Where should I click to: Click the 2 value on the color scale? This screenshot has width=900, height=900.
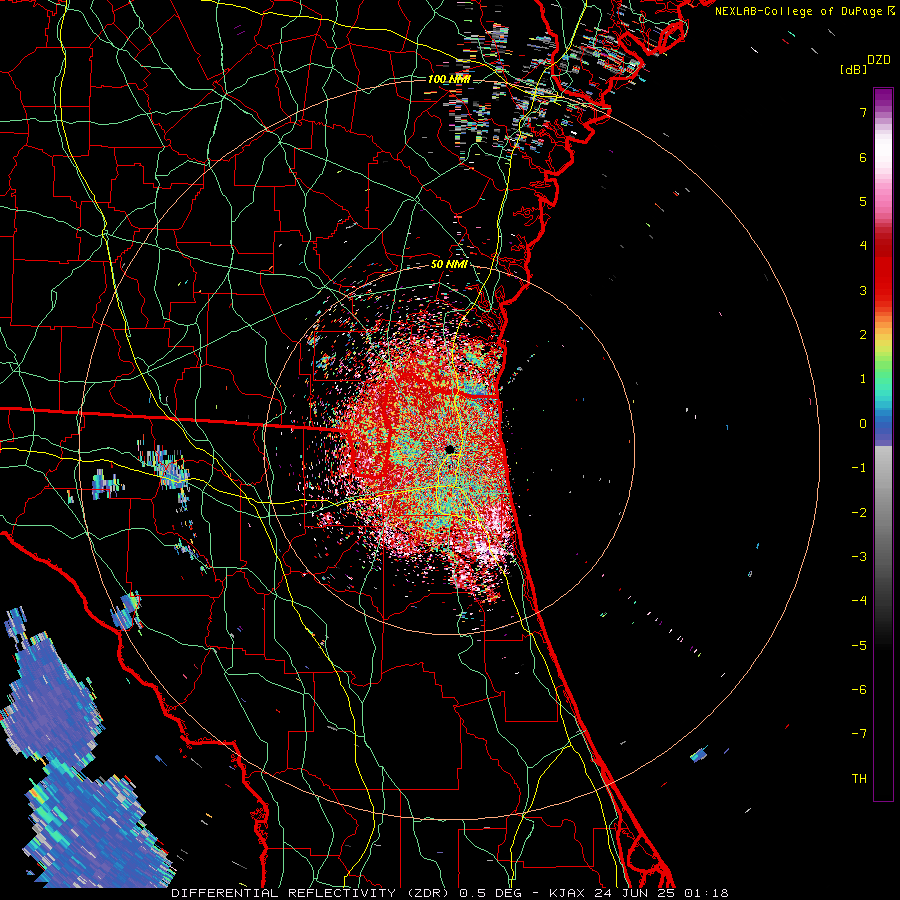(x=863, y=335)
